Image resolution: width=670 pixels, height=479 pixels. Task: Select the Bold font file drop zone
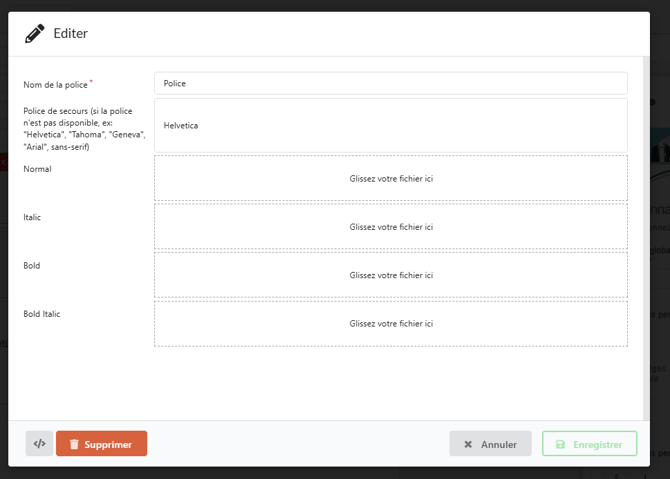click(x=390, y=275)
